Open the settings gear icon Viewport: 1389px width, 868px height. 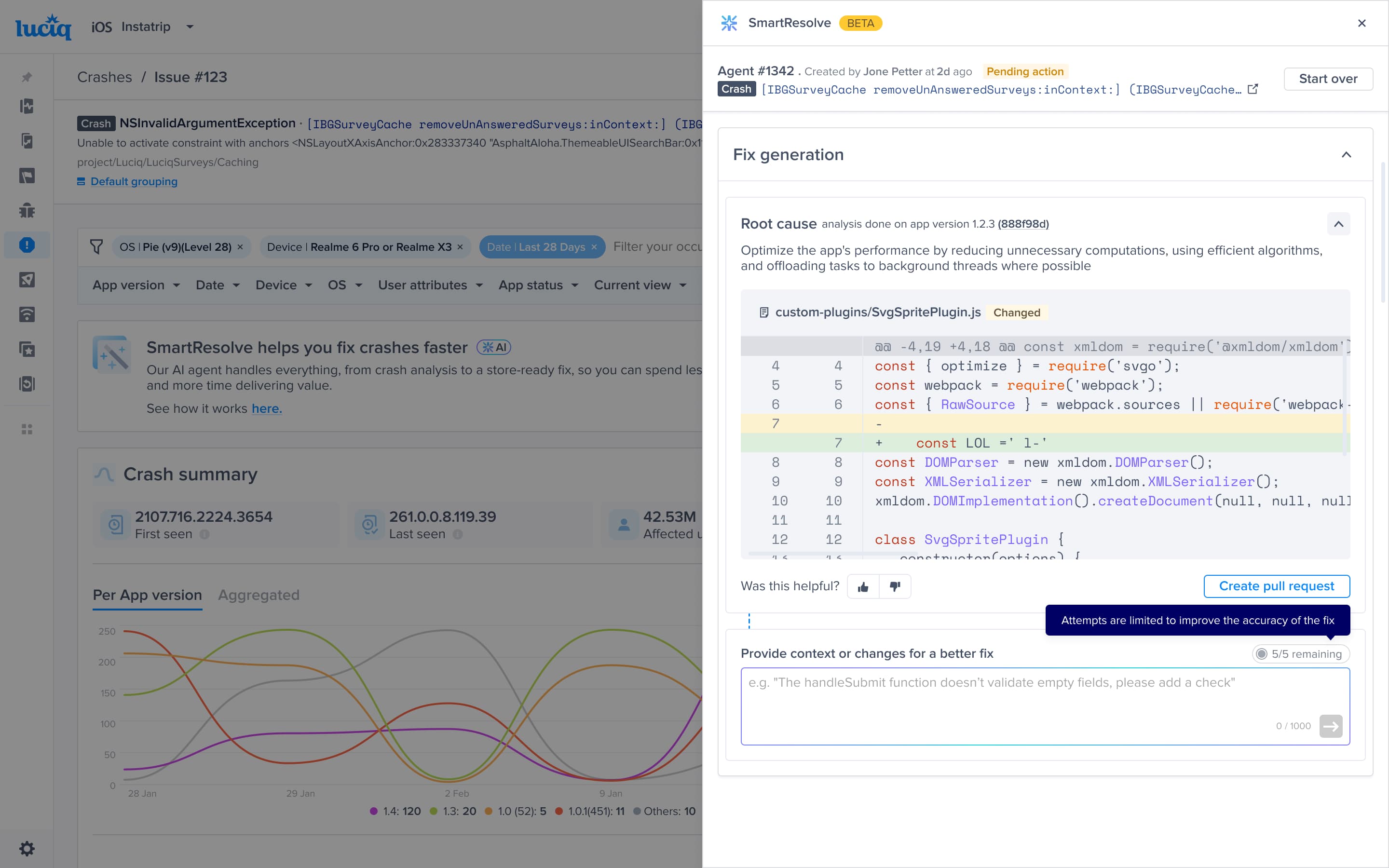[x=27, y=849]
